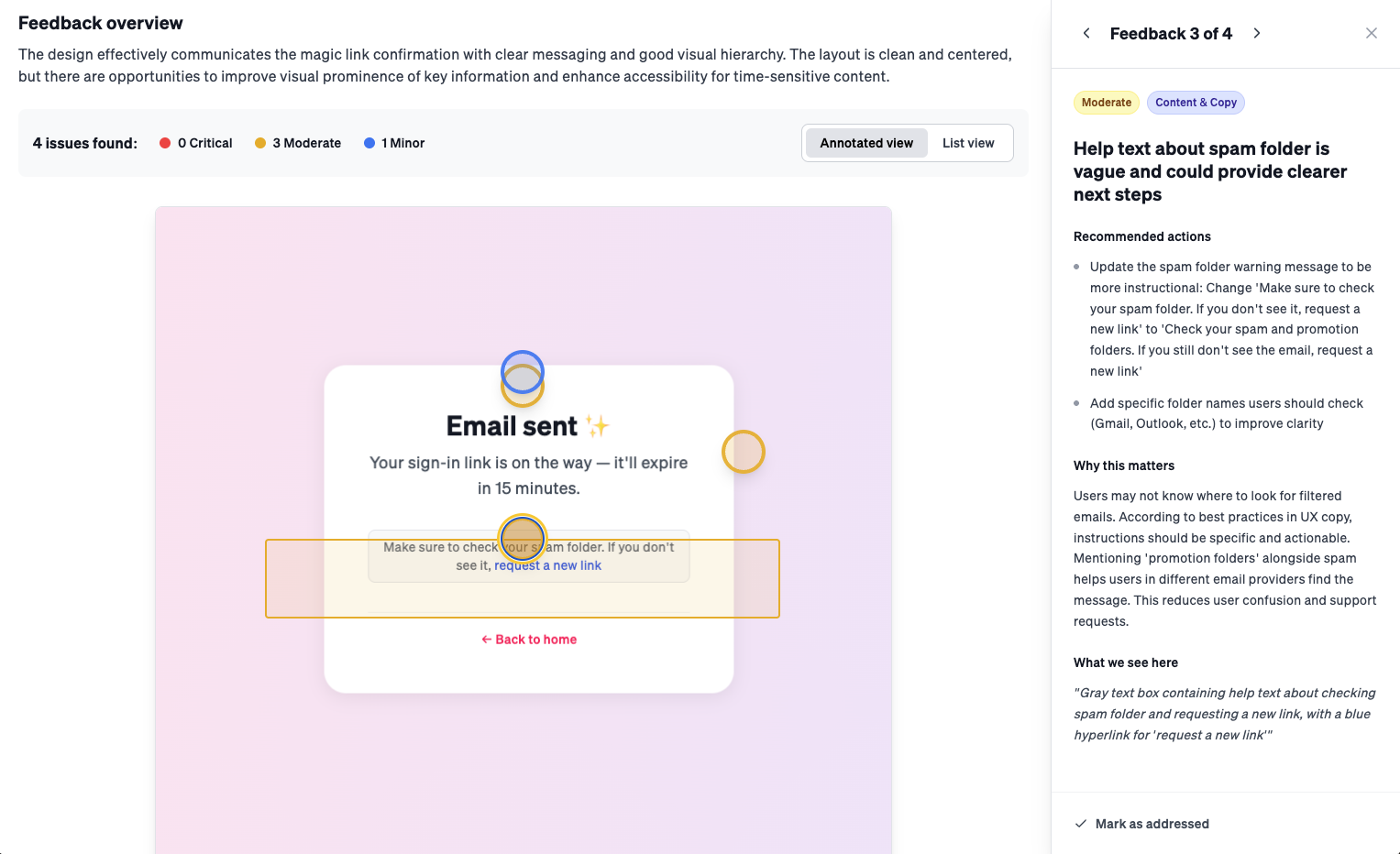Select the active marker over the spam text

click(523, 538)
